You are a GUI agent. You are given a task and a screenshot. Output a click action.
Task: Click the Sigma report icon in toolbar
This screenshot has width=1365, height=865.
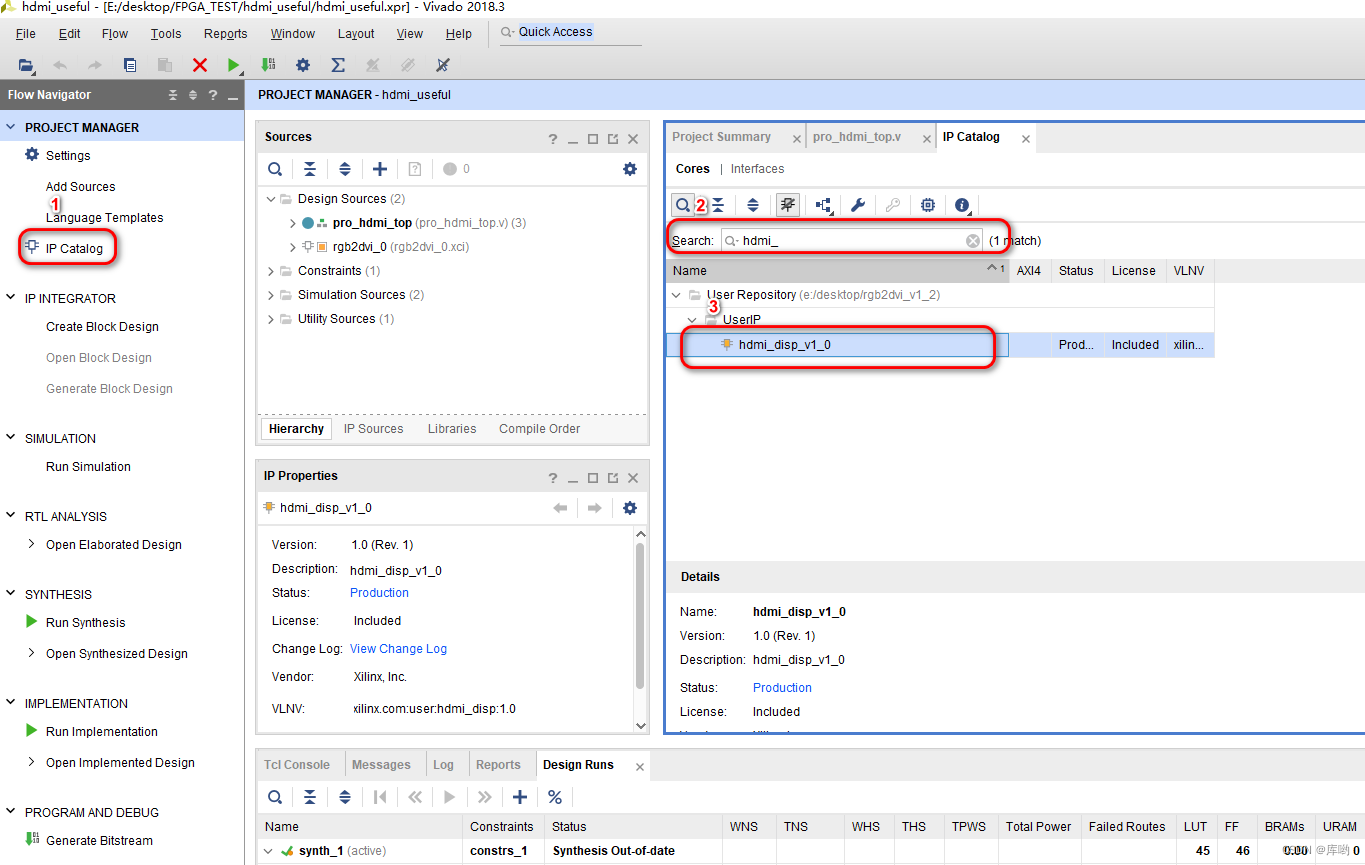(338, 65)
